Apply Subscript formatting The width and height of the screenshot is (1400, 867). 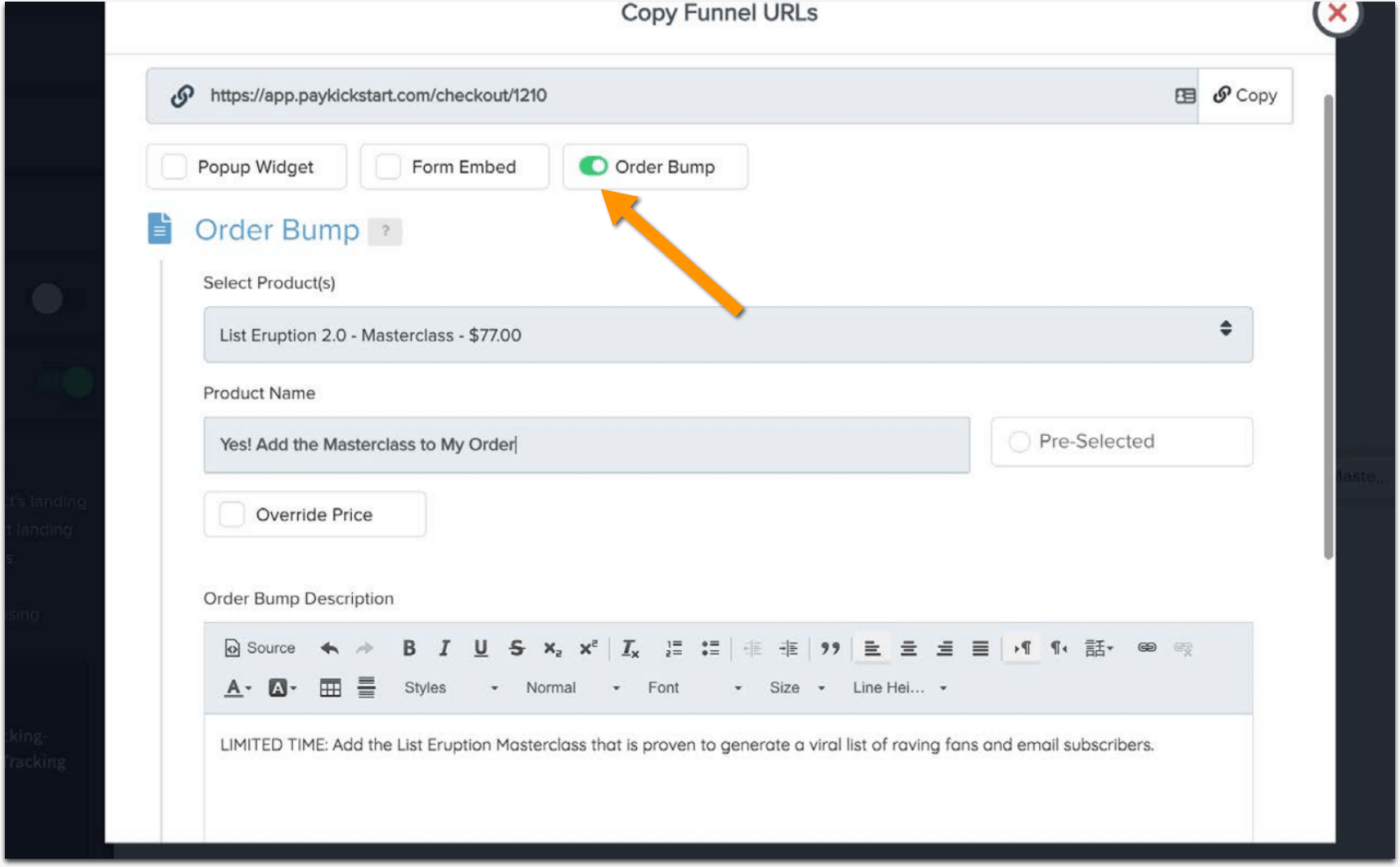553,648
